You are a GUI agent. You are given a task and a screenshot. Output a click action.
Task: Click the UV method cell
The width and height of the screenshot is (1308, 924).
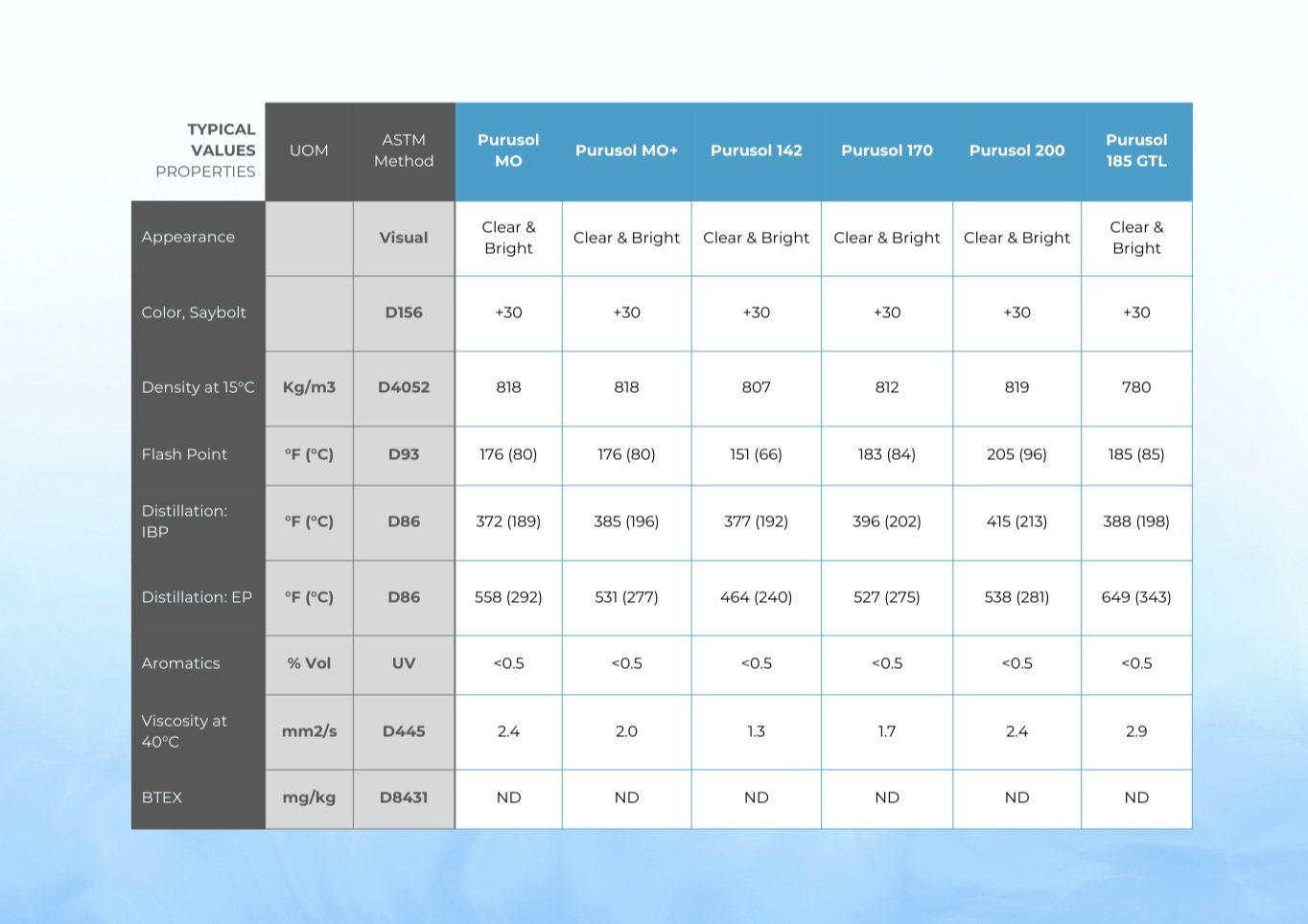[404, 663]
